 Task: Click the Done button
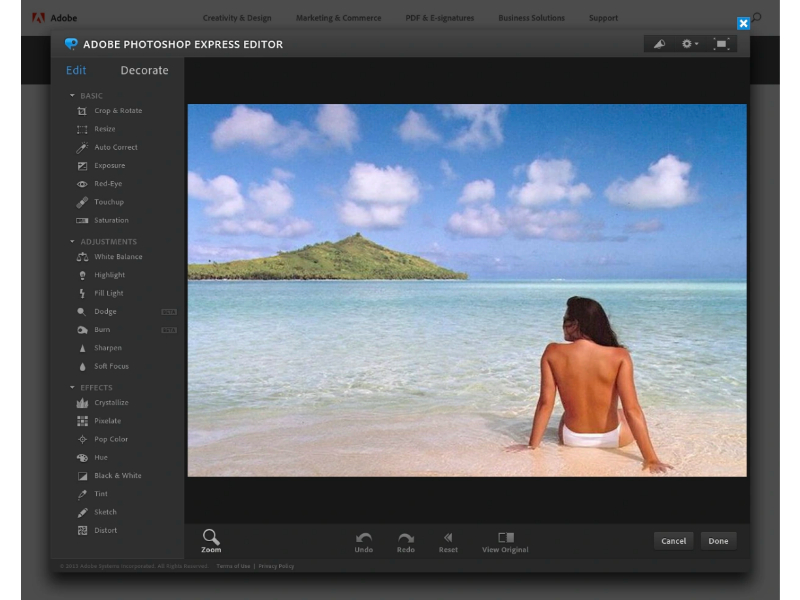(718, 540)
